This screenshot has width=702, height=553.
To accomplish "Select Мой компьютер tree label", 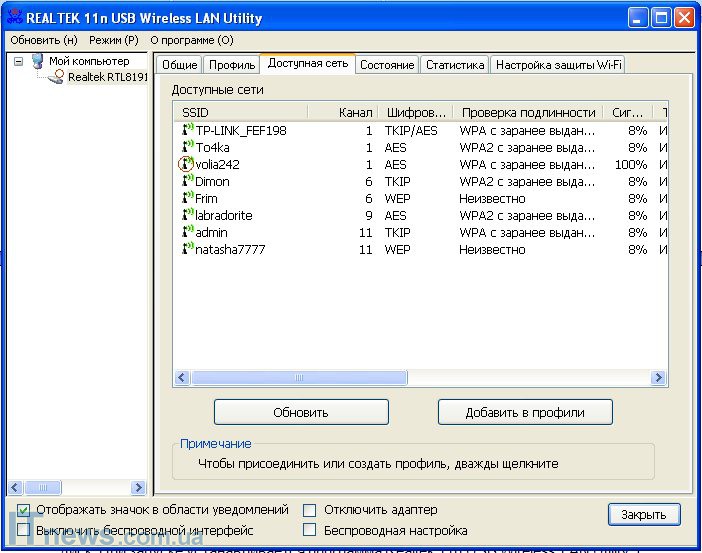I will click(x=89, y=61).
